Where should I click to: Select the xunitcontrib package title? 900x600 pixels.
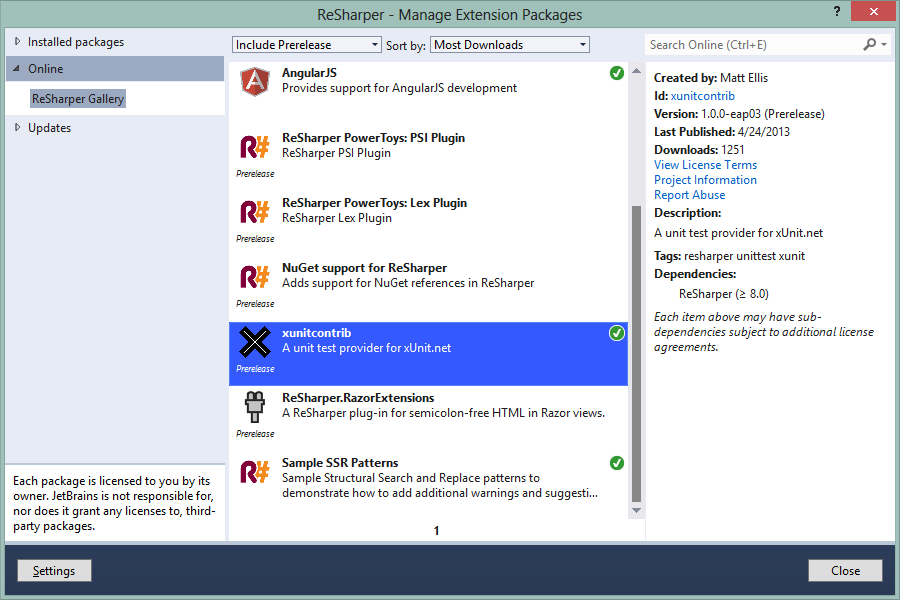(x=316, y=333)
